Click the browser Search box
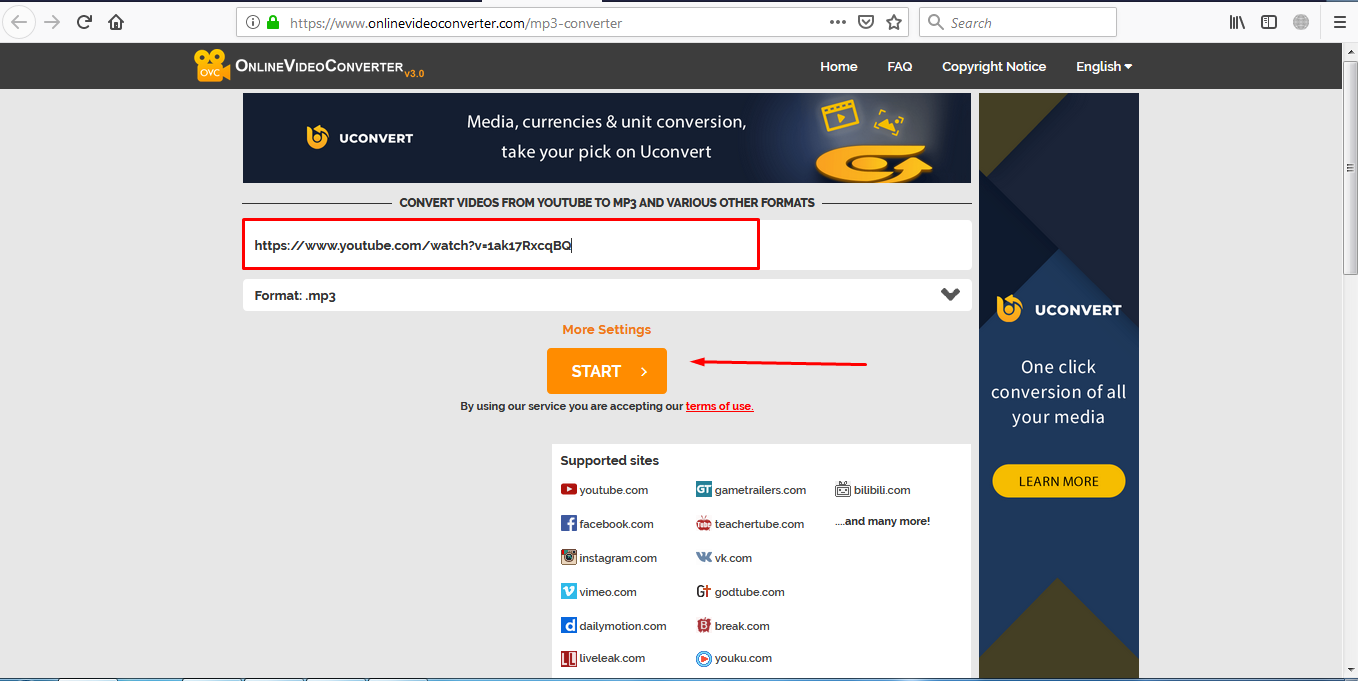 coord(1018,22)
